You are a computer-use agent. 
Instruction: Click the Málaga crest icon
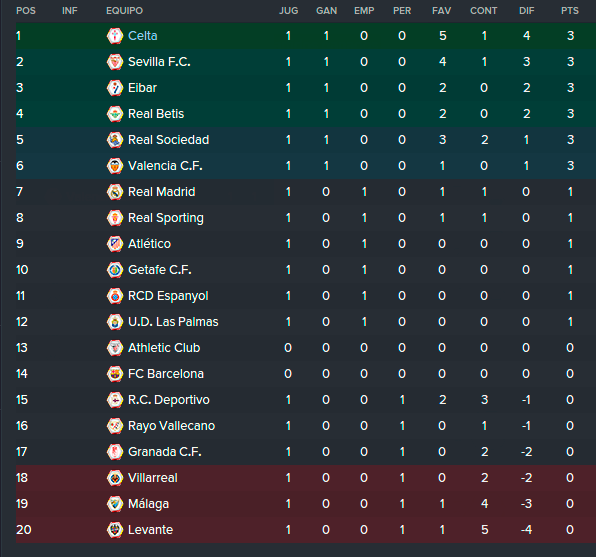pos(115,504)
